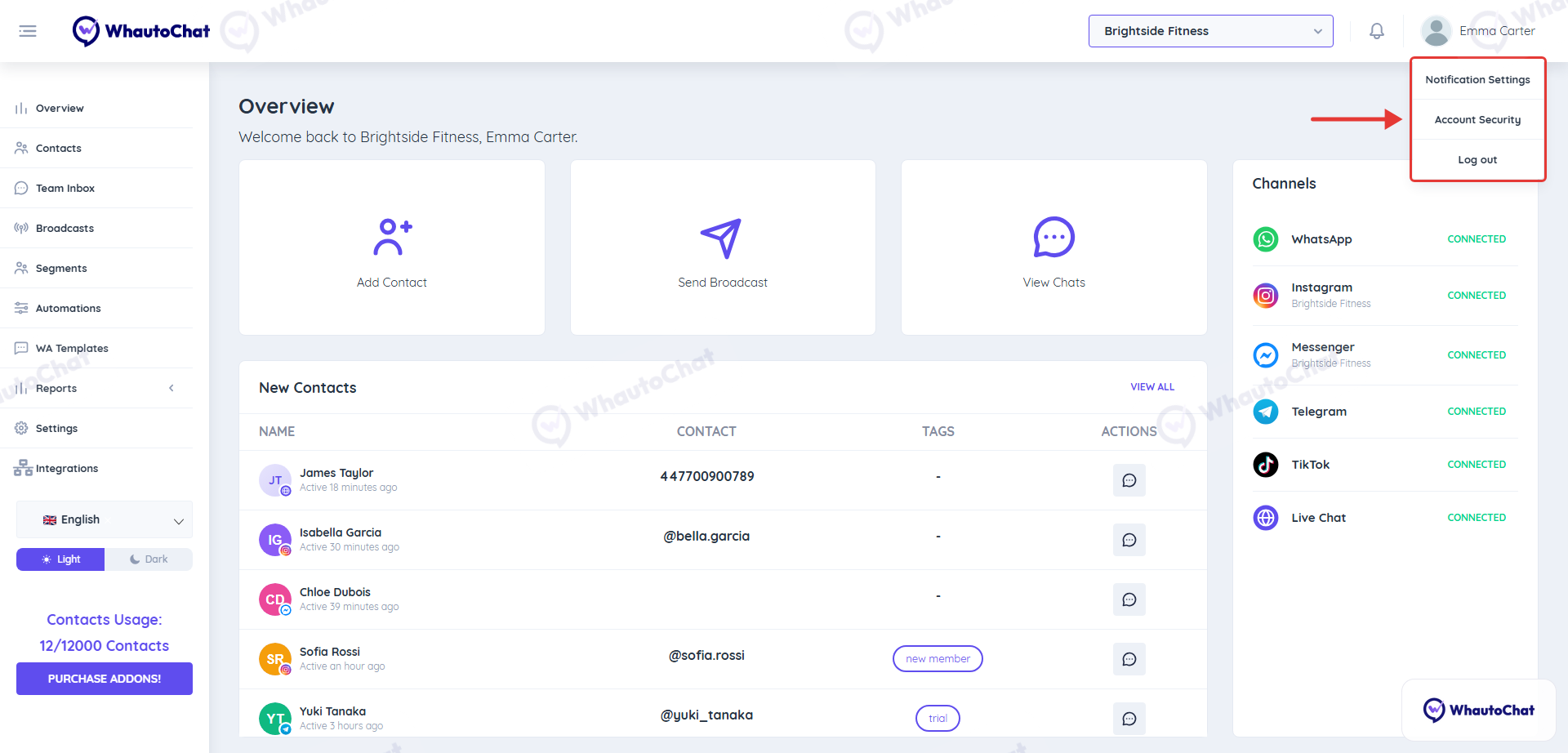Viewport: 1568px width, 753px height.
Task: Click the Messenger channel icon
Action: 1266,354
